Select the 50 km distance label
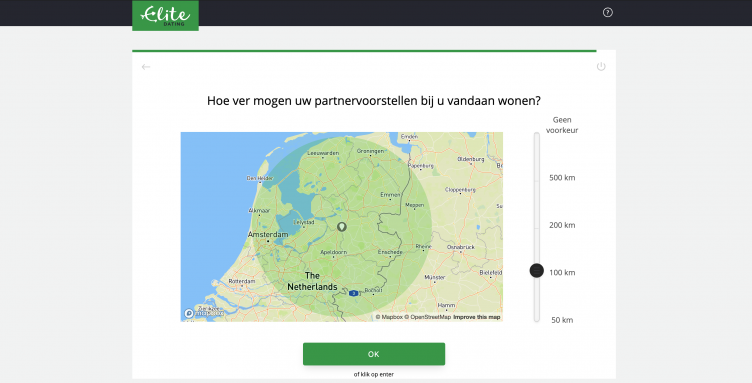 (x=562, y=320)
